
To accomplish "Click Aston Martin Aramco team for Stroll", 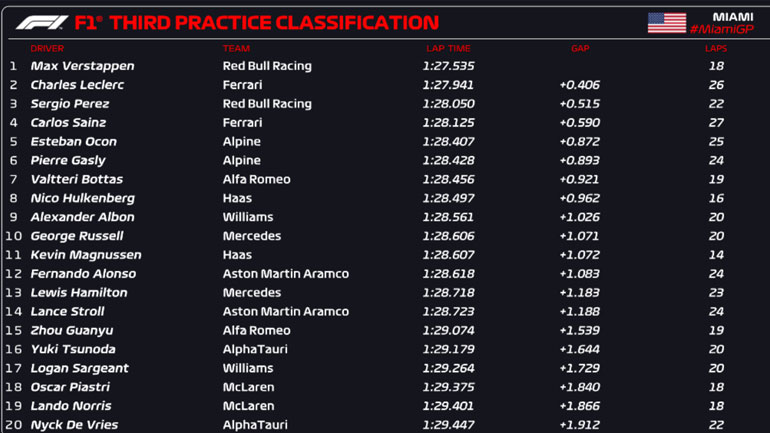I will click(x=285, y=312).
